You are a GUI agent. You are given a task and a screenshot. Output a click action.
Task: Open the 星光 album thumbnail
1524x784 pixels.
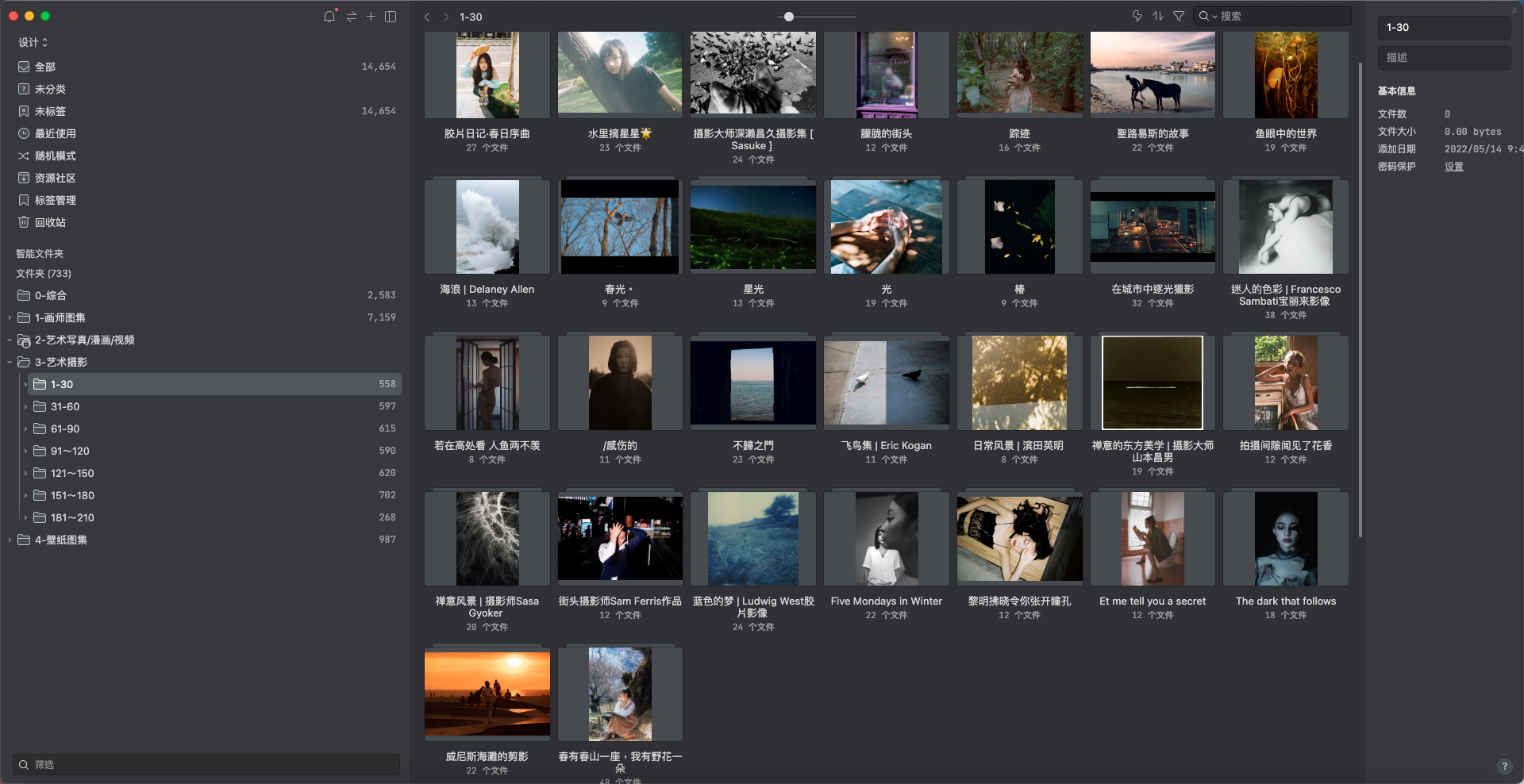(752, 227)
